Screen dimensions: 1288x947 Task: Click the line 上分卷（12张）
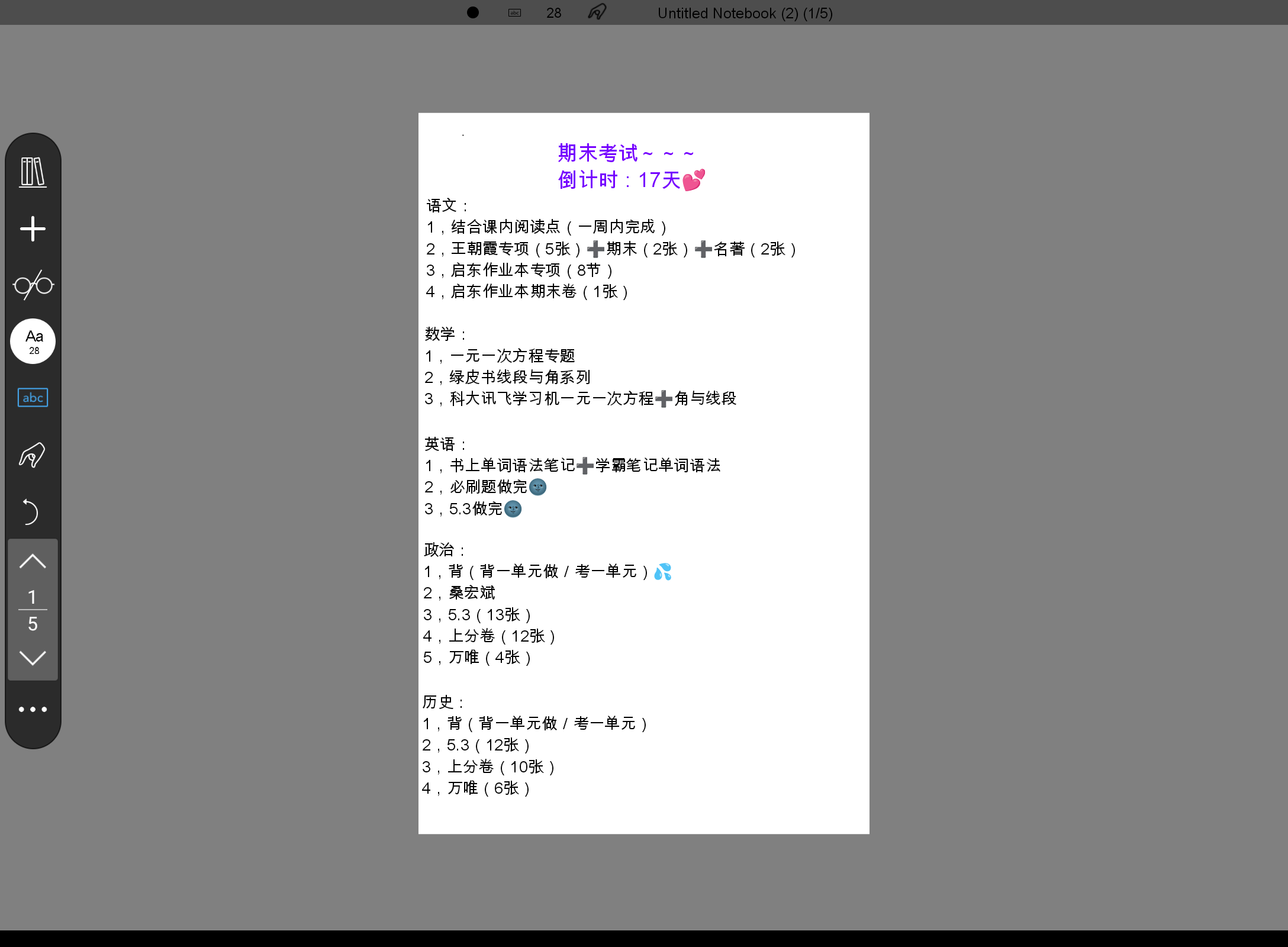coord(490,636)
